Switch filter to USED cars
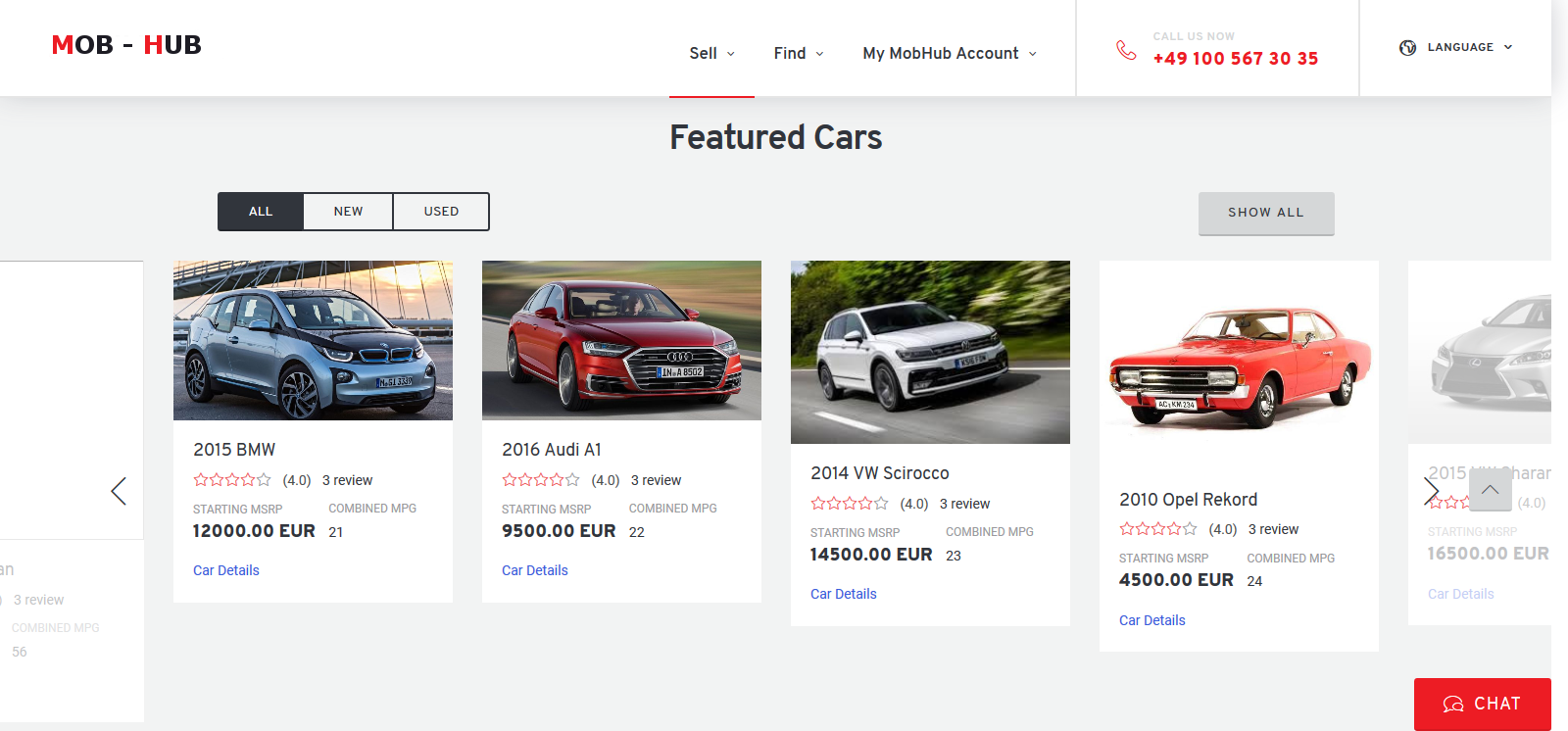 (x=441, y=212)
